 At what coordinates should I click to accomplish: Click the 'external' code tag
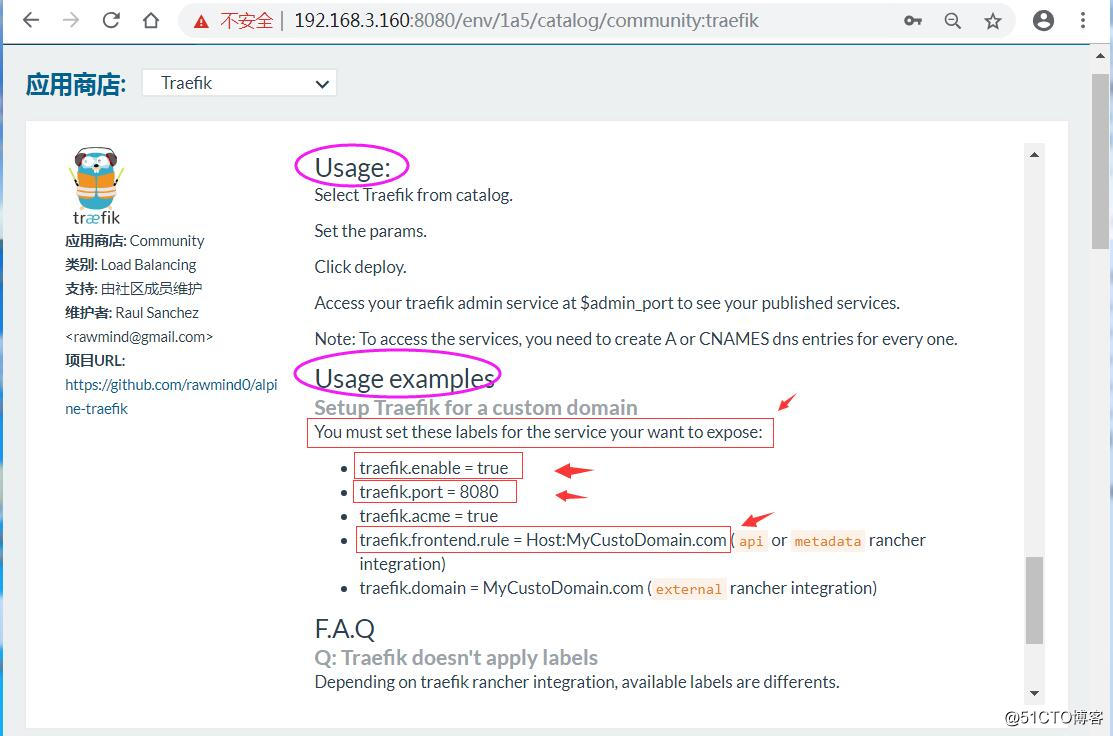688,589
